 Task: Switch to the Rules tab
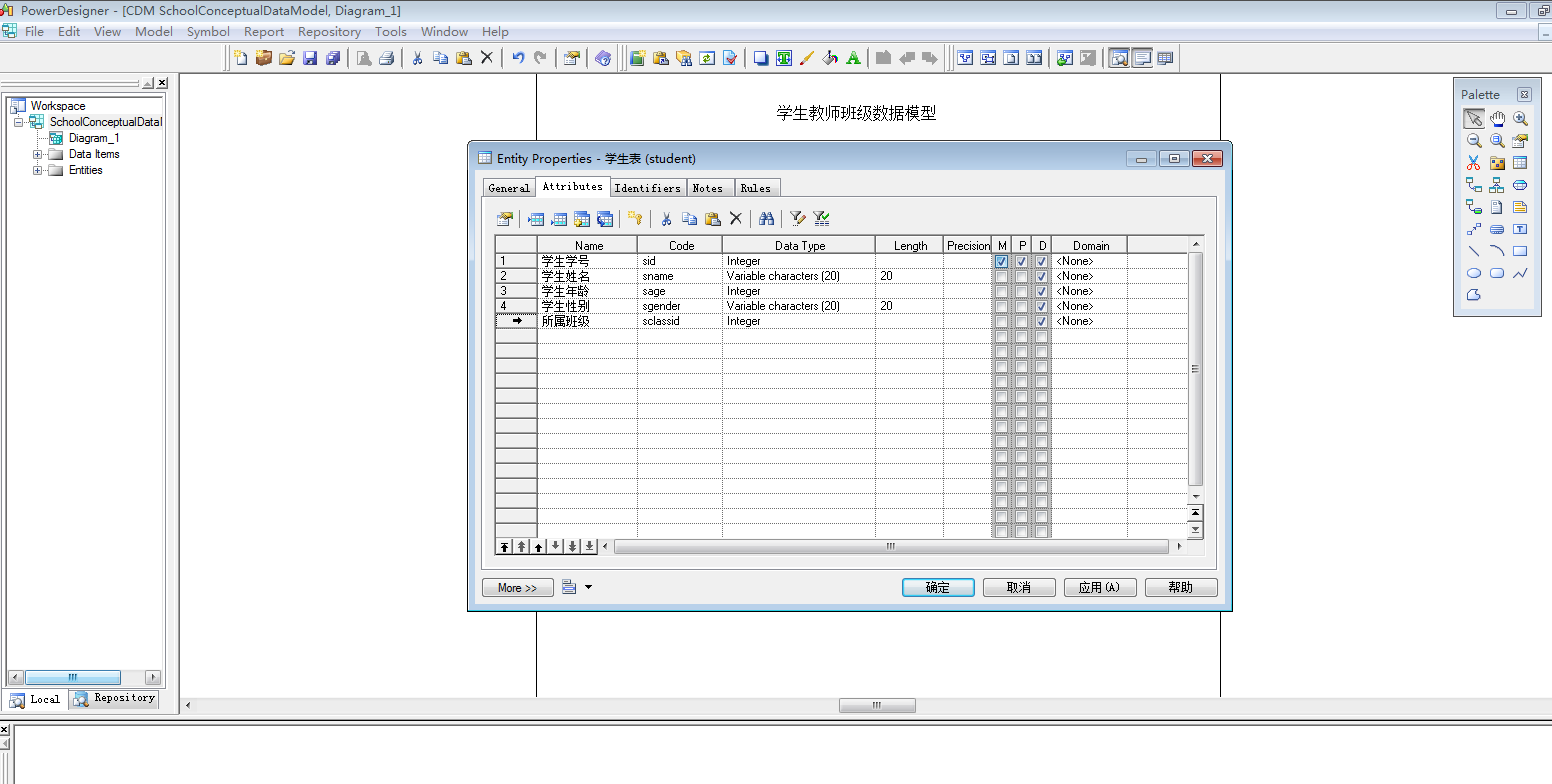tap(755, 187)
